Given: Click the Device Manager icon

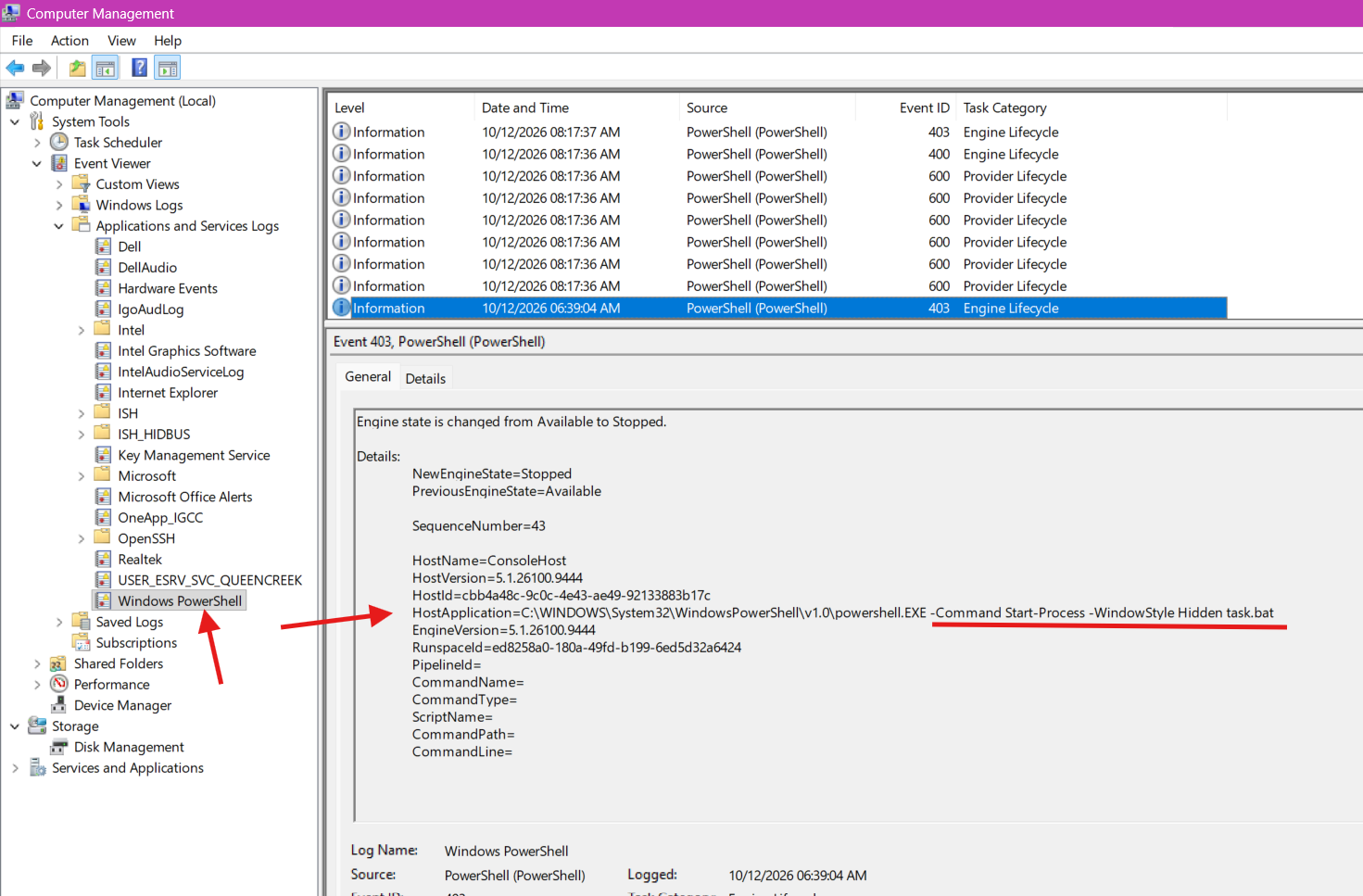Looking at the screenshot, I should pyautogui.click(x=59, y=705).
